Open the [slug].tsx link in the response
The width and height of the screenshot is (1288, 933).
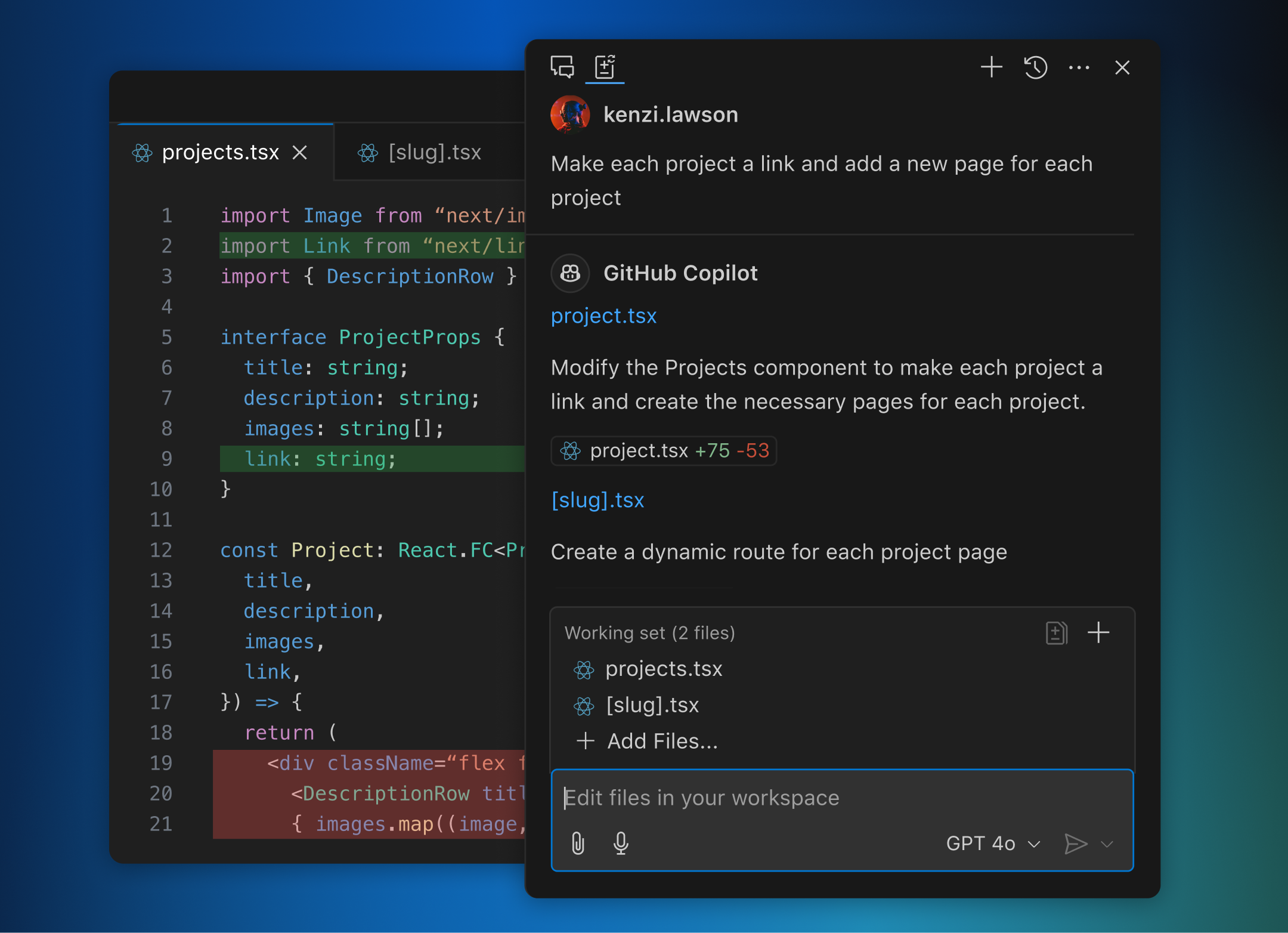[x=597, y=500]
